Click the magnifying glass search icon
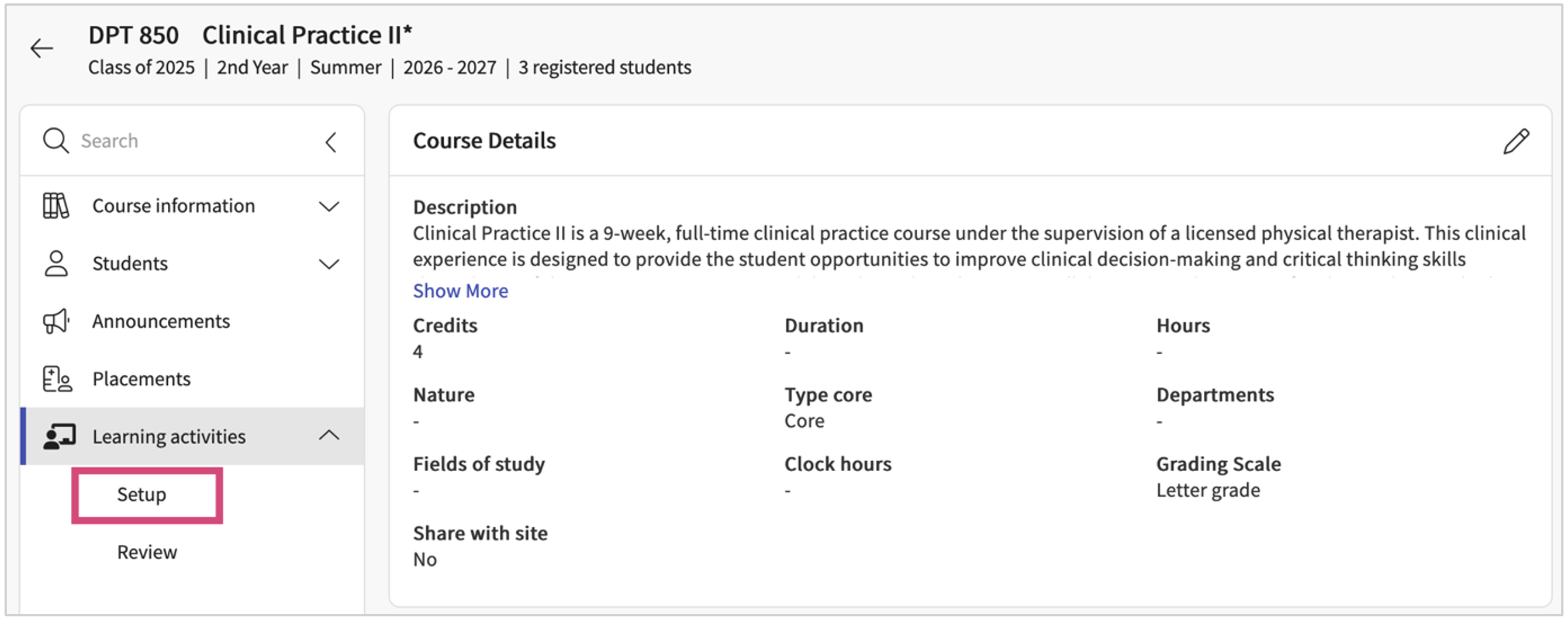The image size is (1568, 622). tap(56, 140)
